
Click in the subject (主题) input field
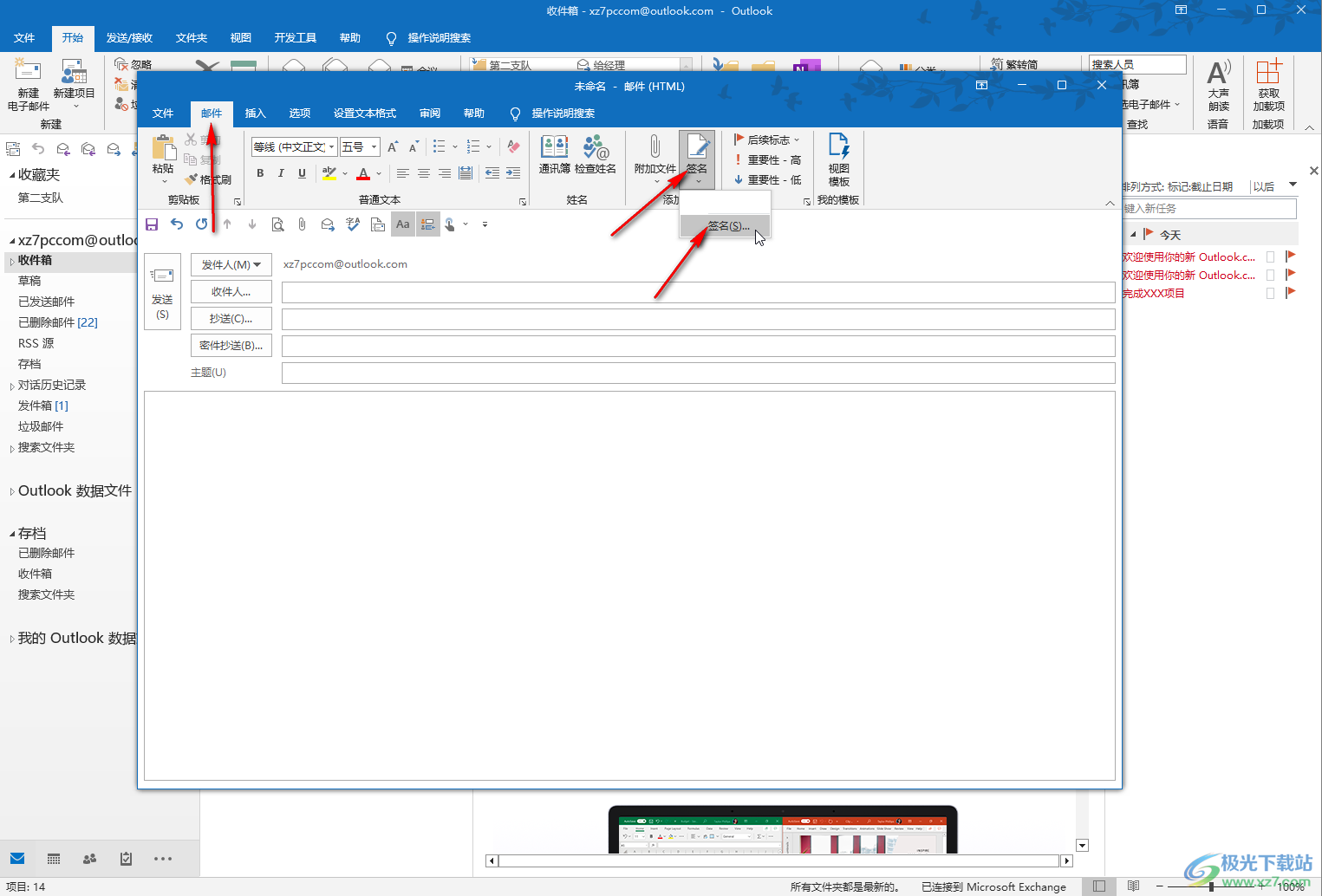(x=698, y=373)
